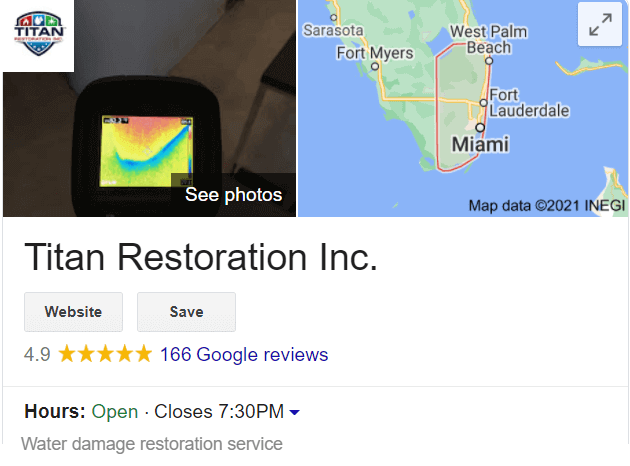The image size is (630, 466).
Task: Click the Titan Restoration logo thumbnail
Action: [39, 35]
